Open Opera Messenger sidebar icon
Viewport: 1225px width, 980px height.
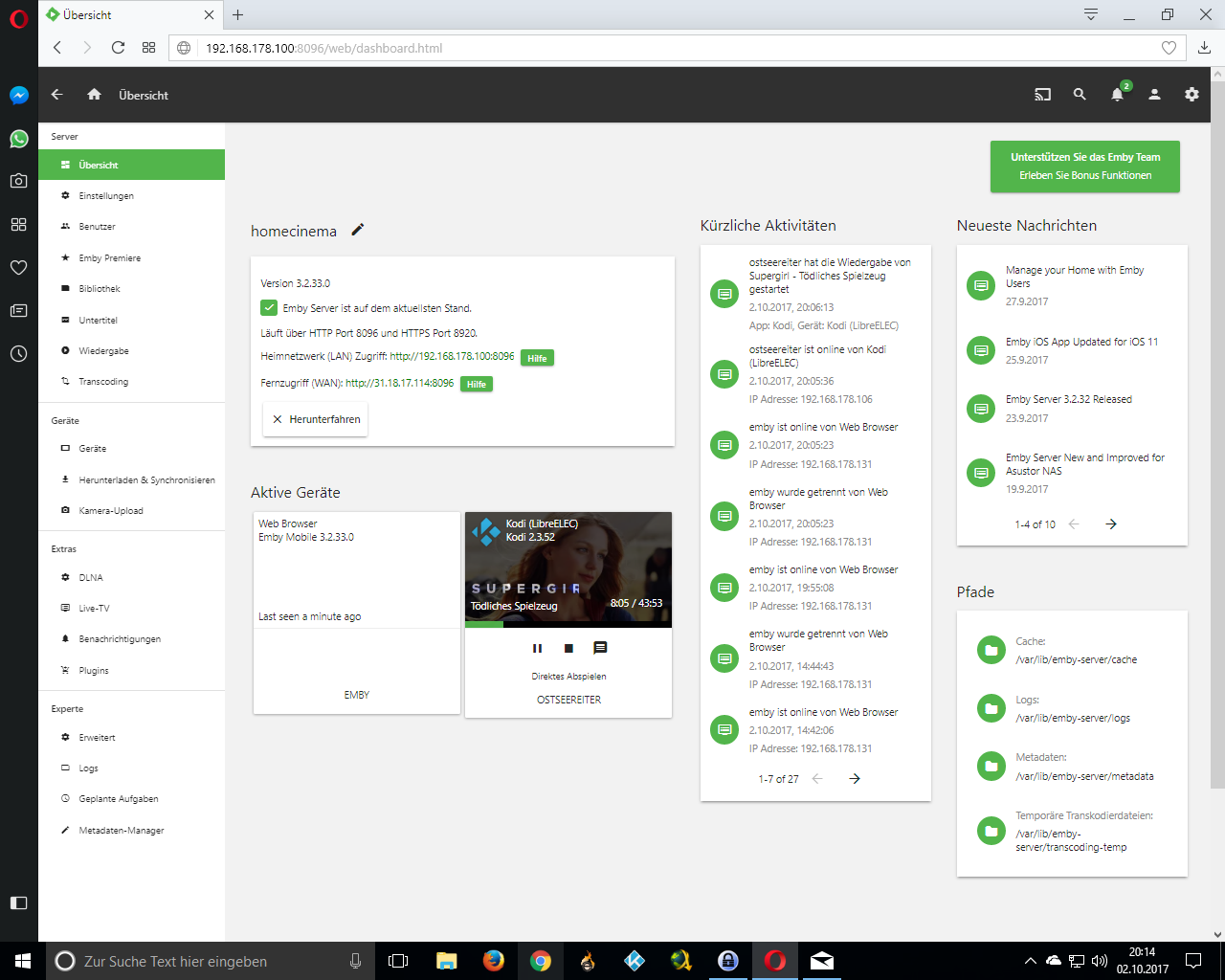tap(18, 96)
